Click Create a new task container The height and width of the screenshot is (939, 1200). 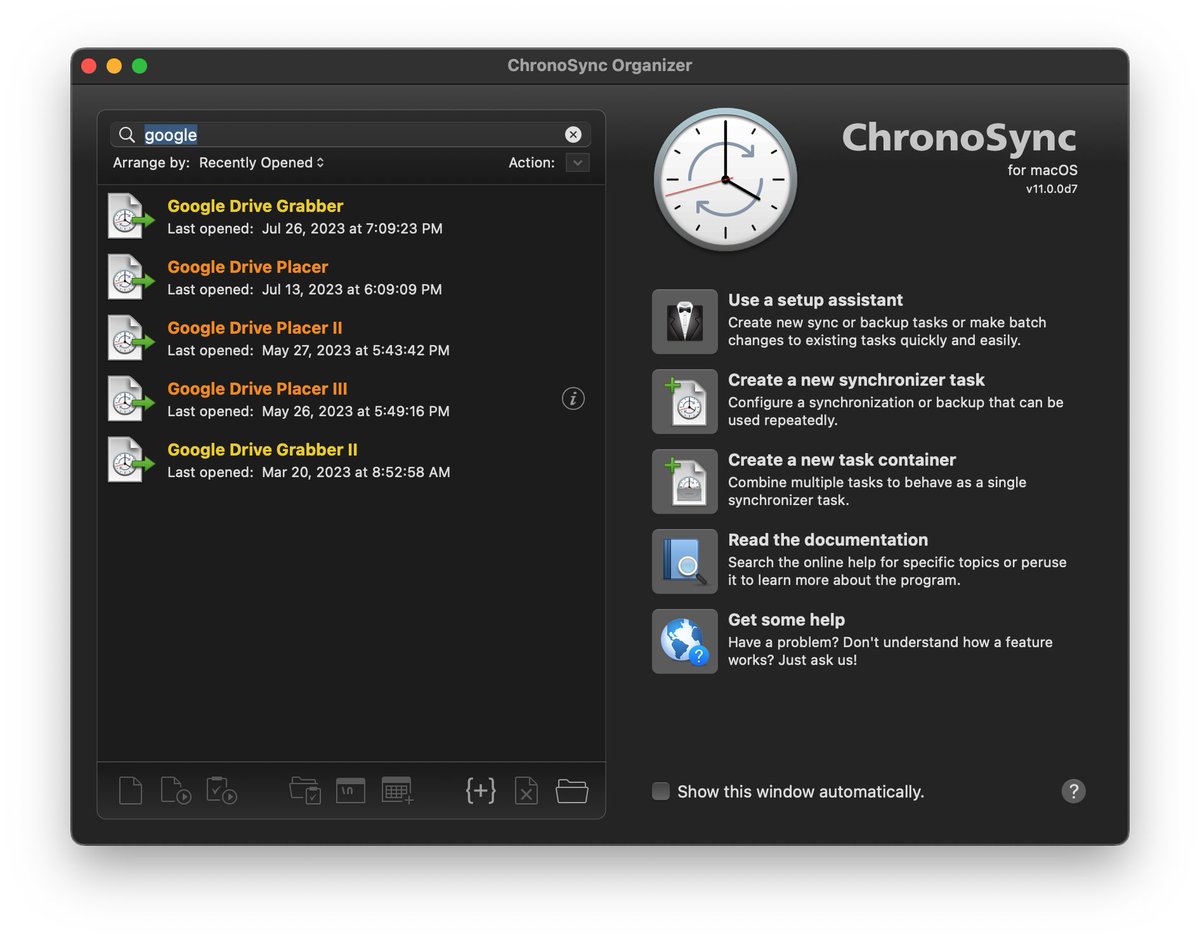click(842, 460)
